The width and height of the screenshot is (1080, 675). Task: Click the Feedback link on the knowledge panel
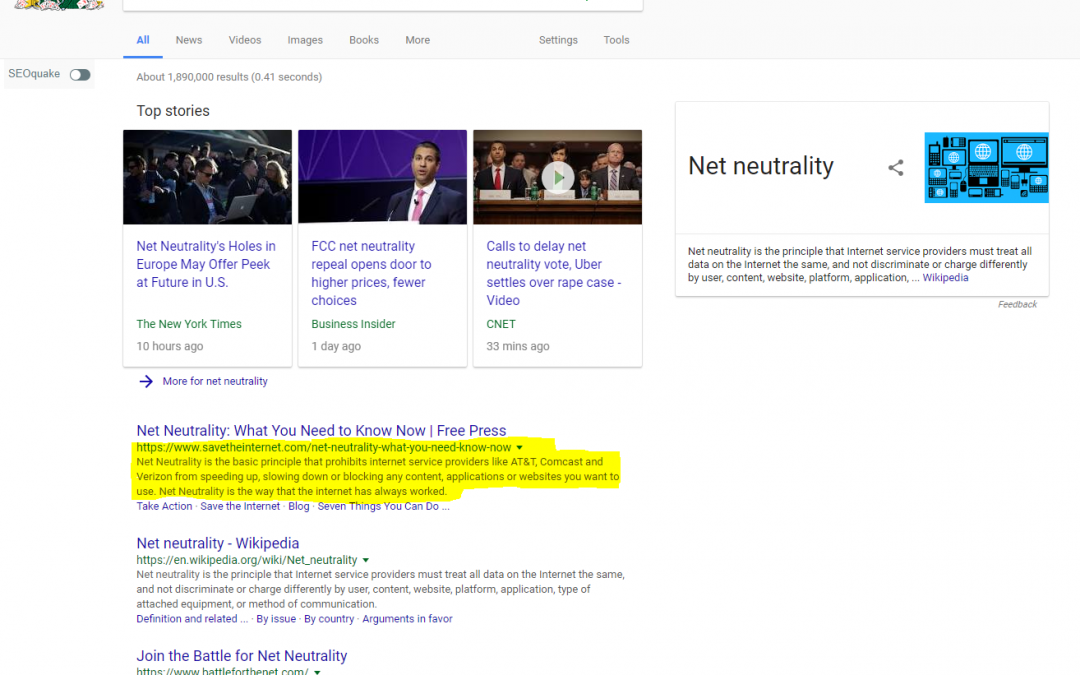coord(1017,304)
